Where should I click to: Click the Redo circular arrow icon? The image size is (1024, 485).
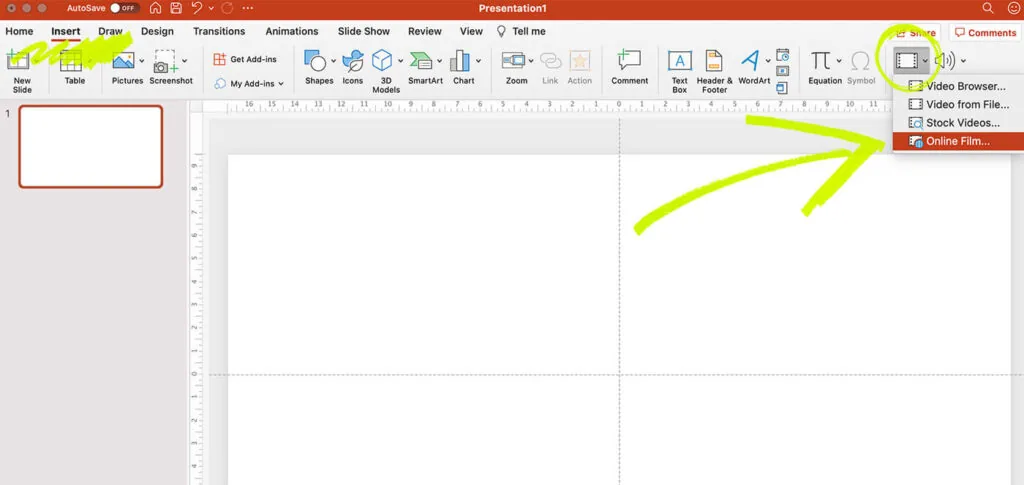pyautogui.click(x=227, y=8)
